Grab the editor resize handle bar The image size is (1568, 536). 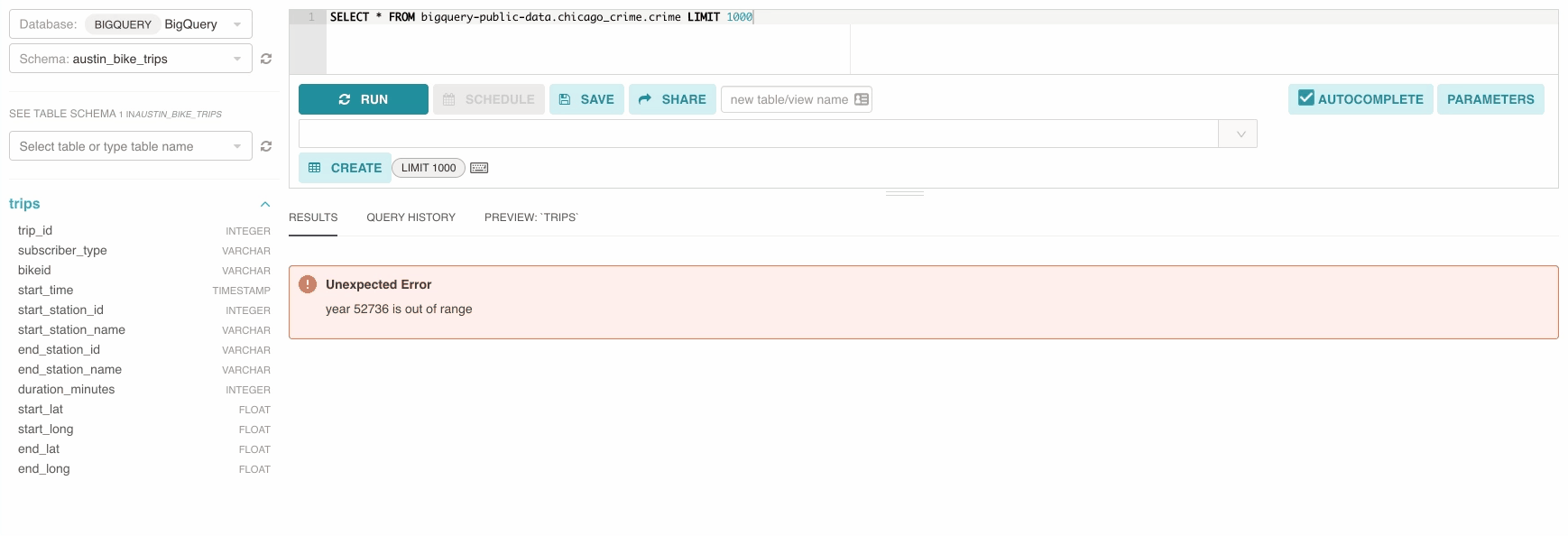[x=905, y=194]
